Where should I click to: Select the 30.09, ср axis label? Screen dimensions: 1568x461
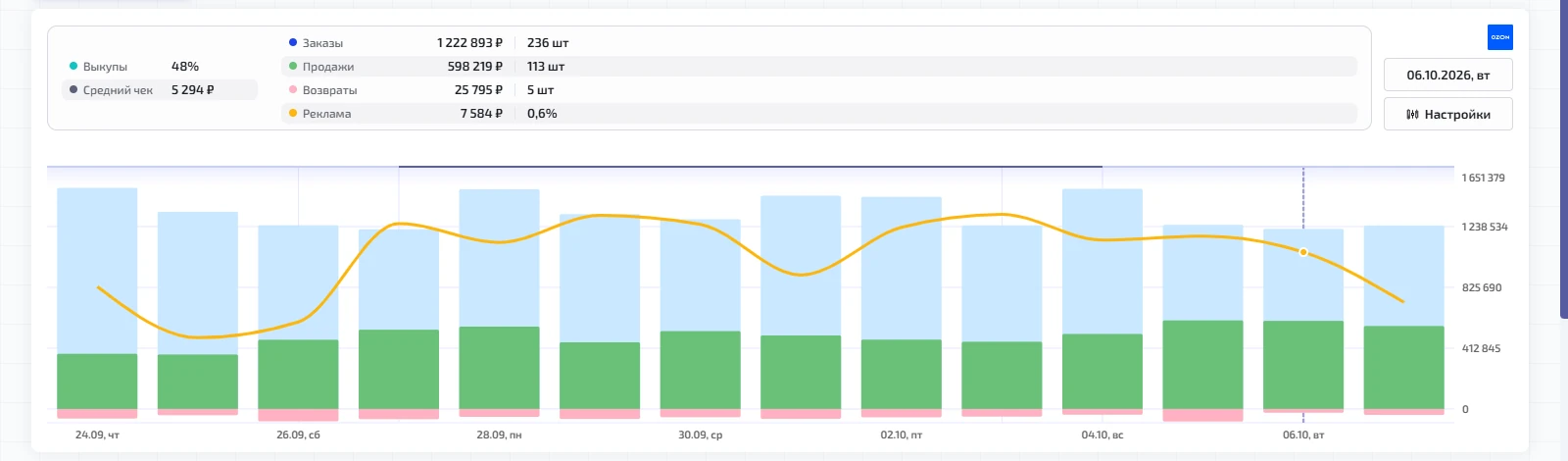pos(700,435)
